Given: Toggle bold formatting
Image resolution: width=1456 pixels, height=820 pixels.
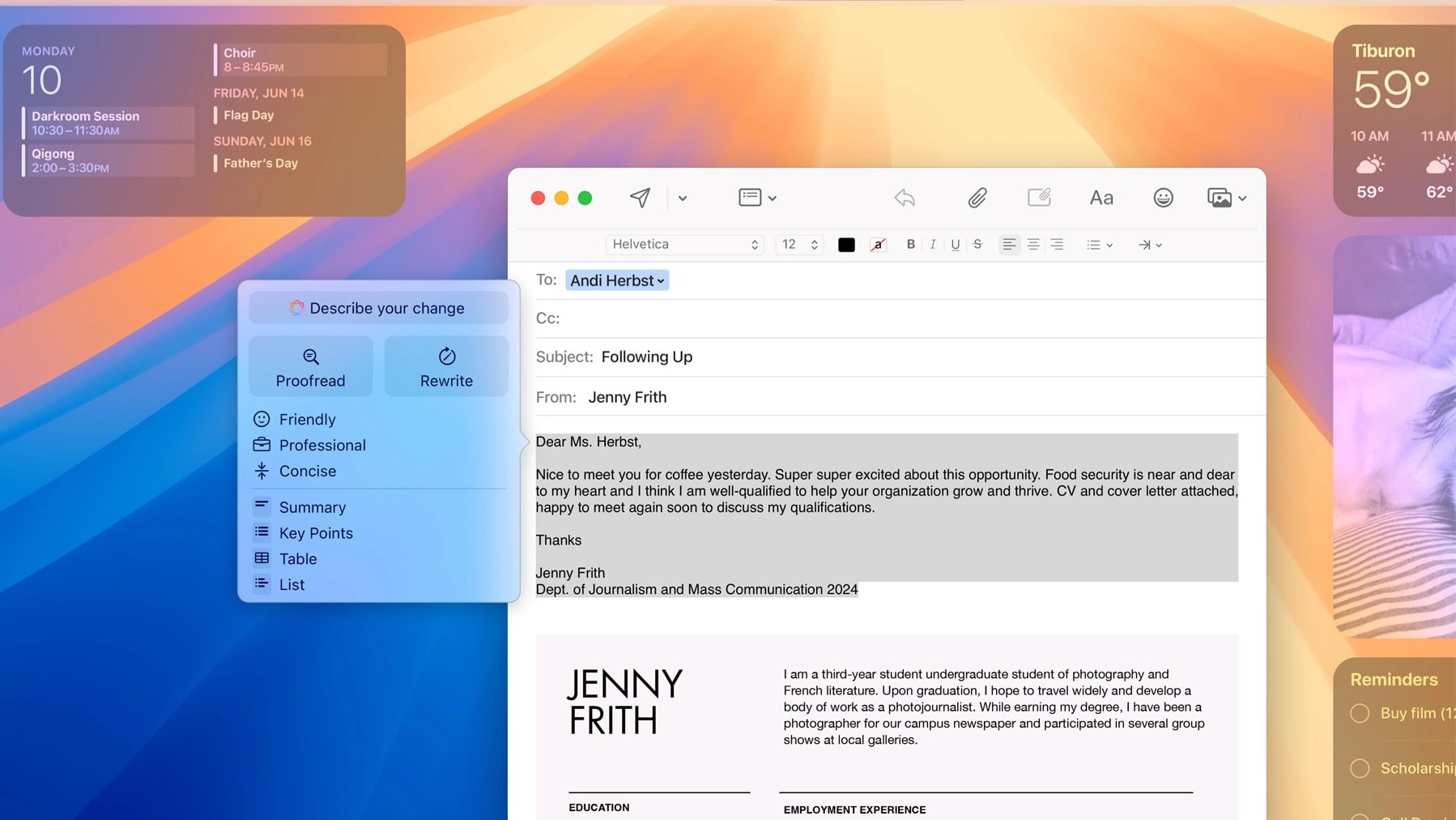Looking at the screenshot, I should pyautogui.click(x=910, y=244).
